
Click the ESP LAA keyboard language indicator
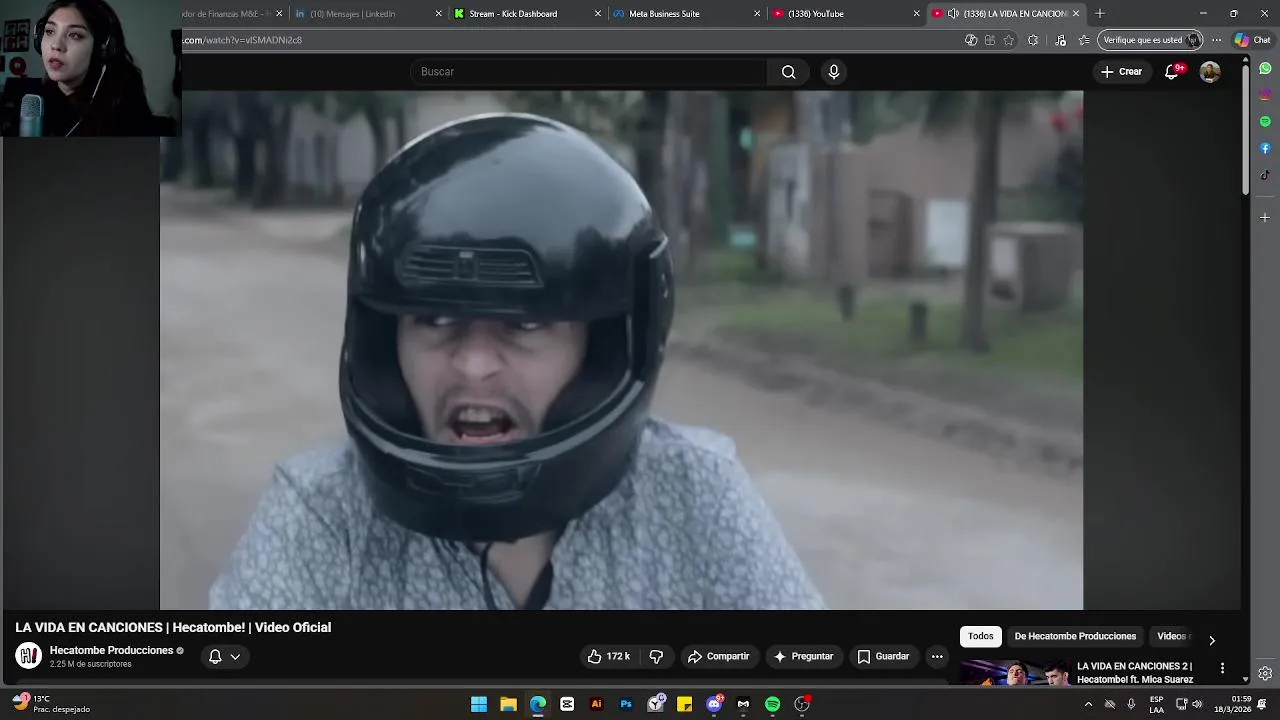[1156, 704]
